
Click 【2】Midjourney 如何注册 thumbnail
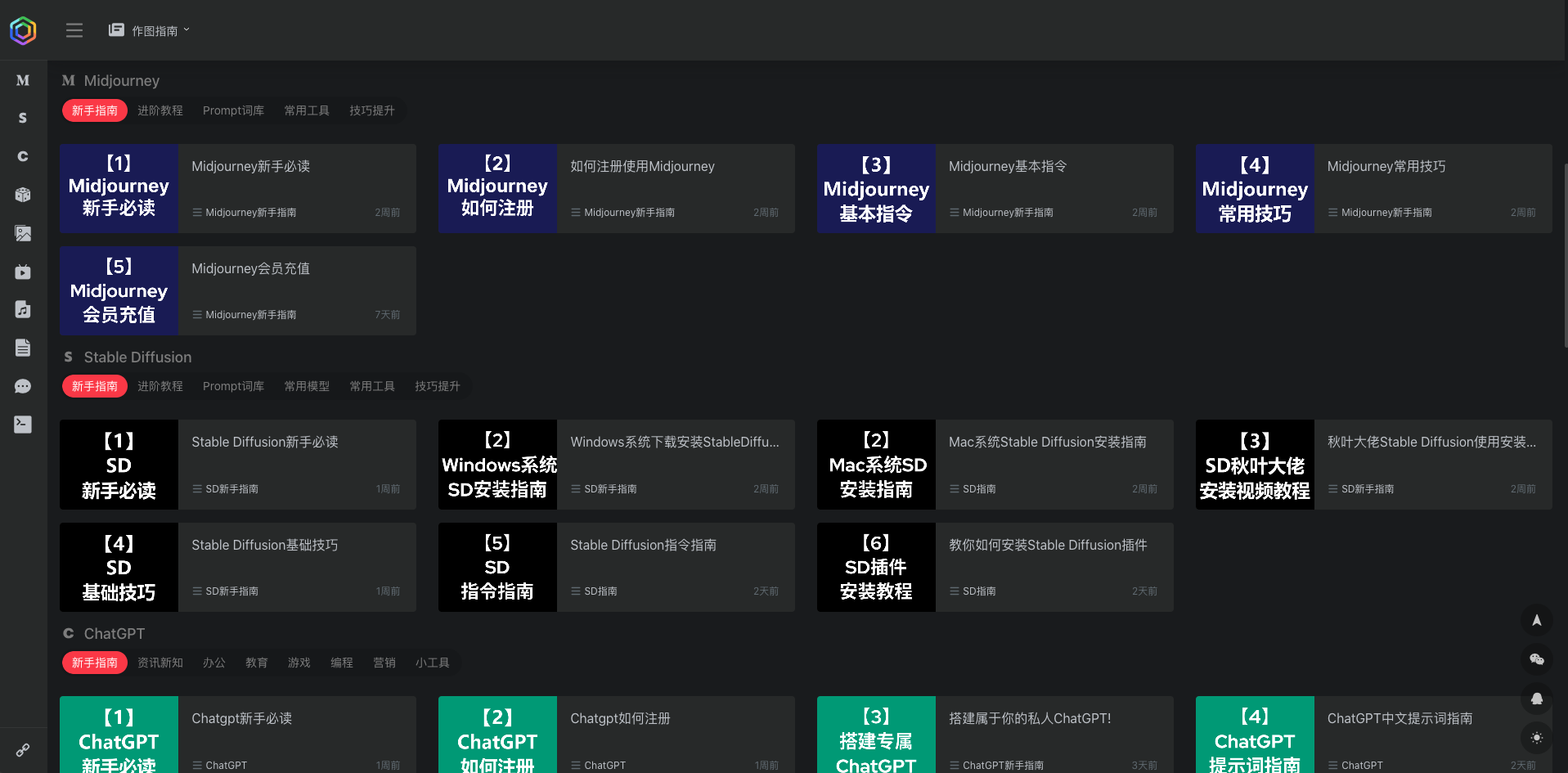(497, 188)
